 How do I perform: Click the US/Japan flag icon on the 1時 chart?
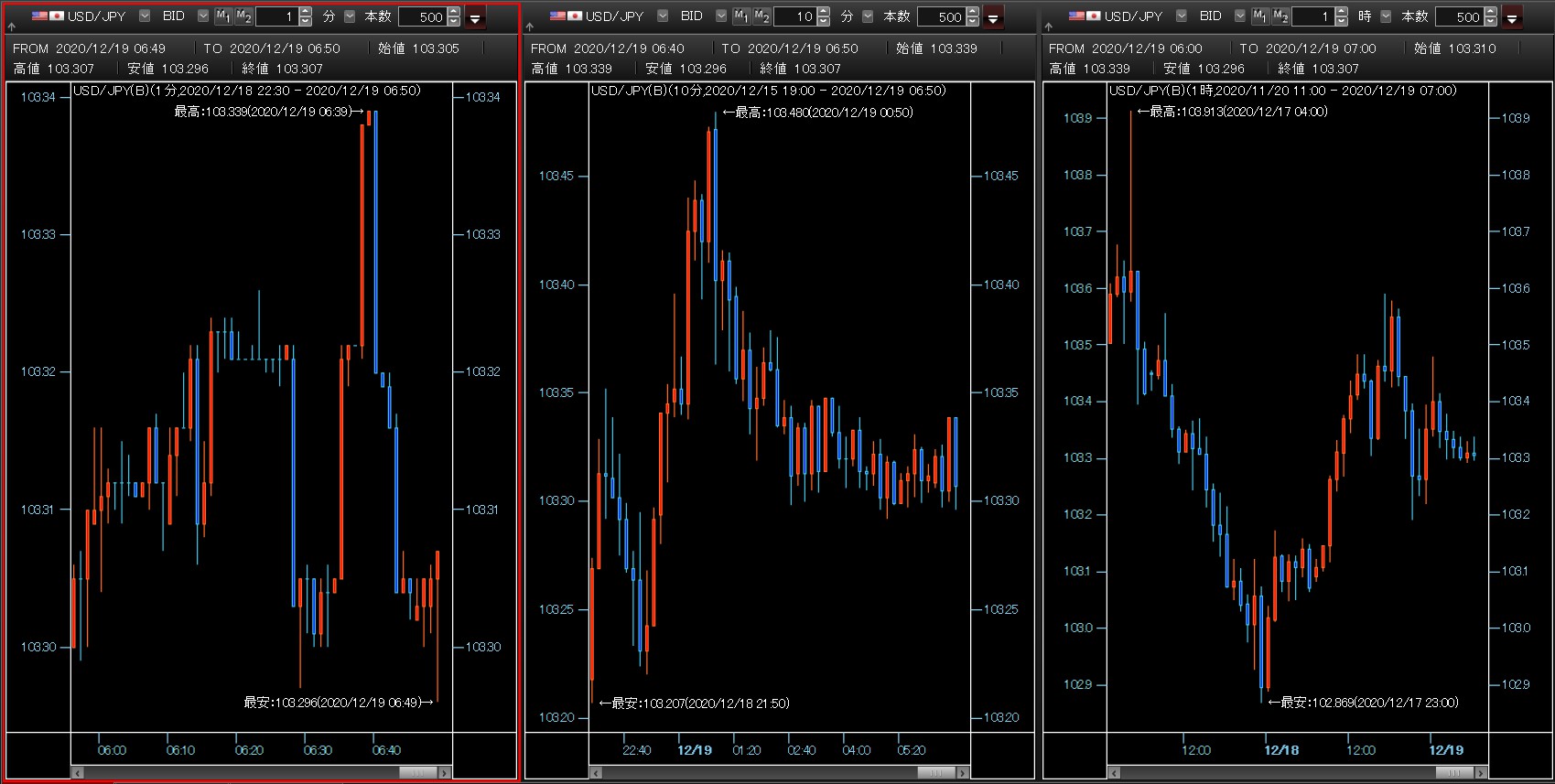1084,16
